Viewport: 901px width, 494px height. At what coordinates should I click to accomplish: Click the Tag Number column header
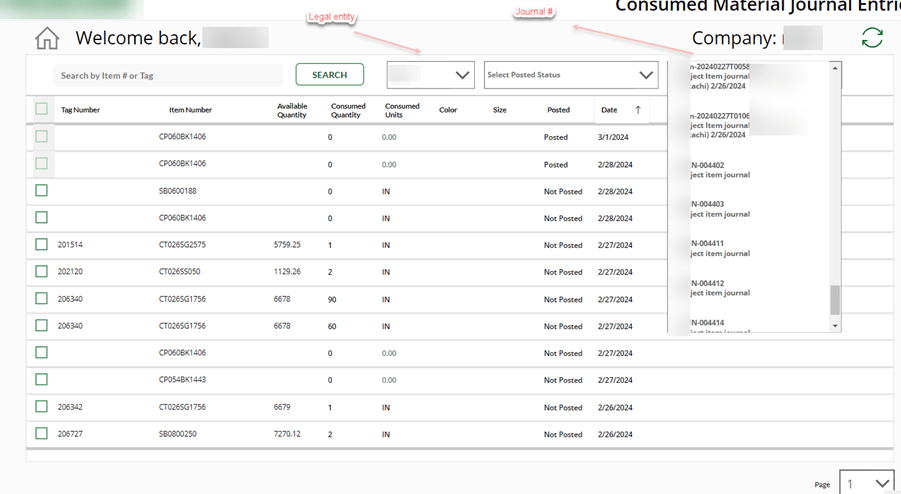[x=80, y=110]
